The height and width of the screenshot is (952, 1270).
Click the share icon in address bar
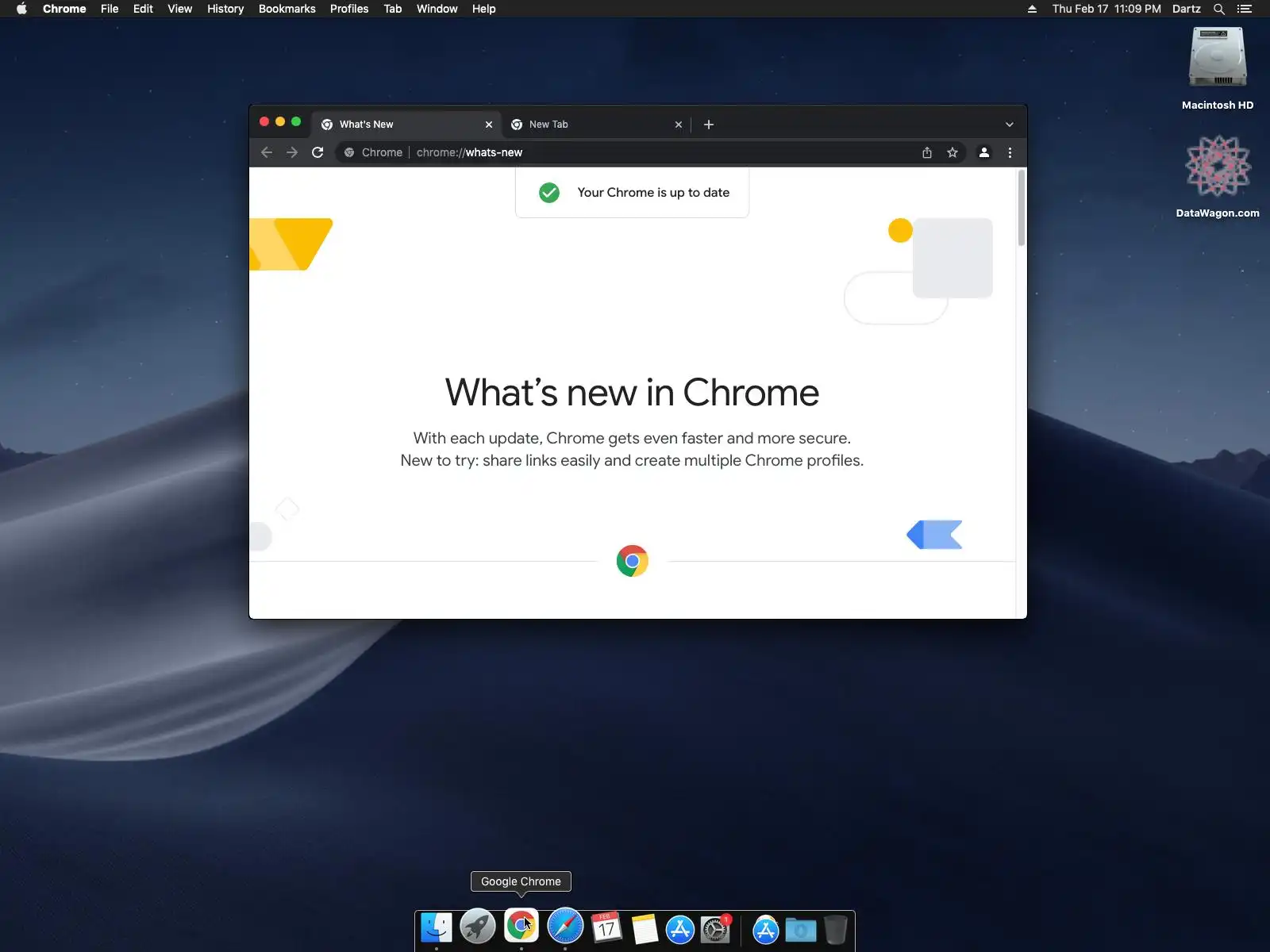point(927,152)
